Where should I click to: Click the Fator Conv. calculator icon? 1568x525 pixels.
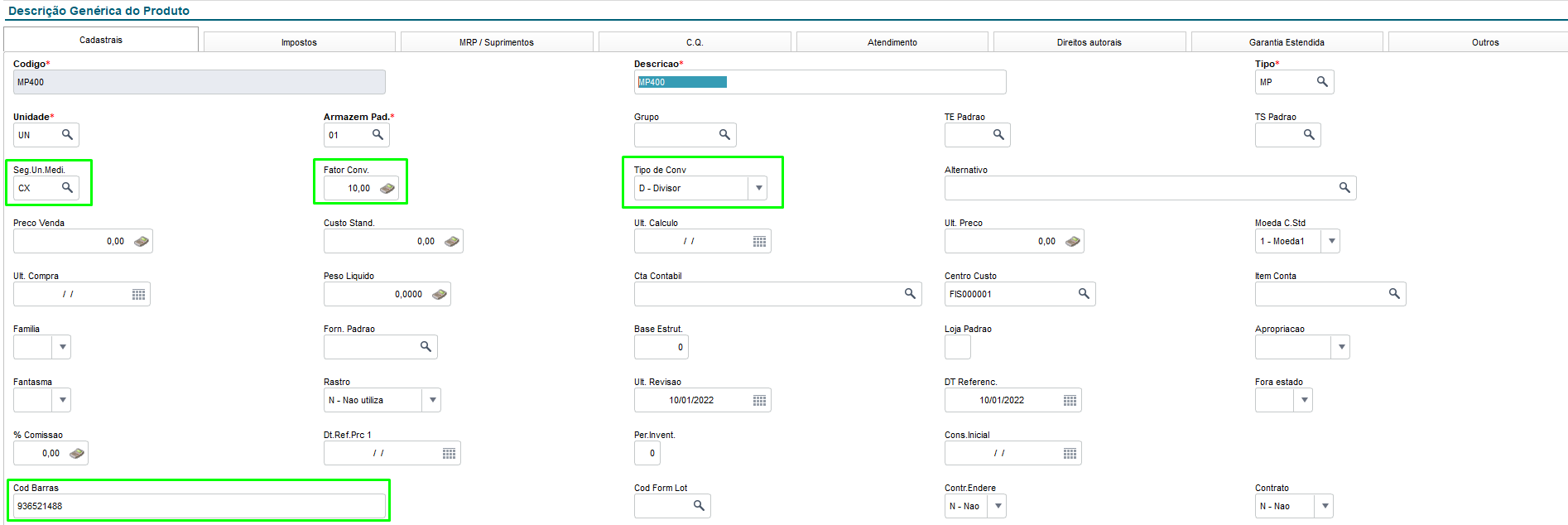[x=387, y=189]
